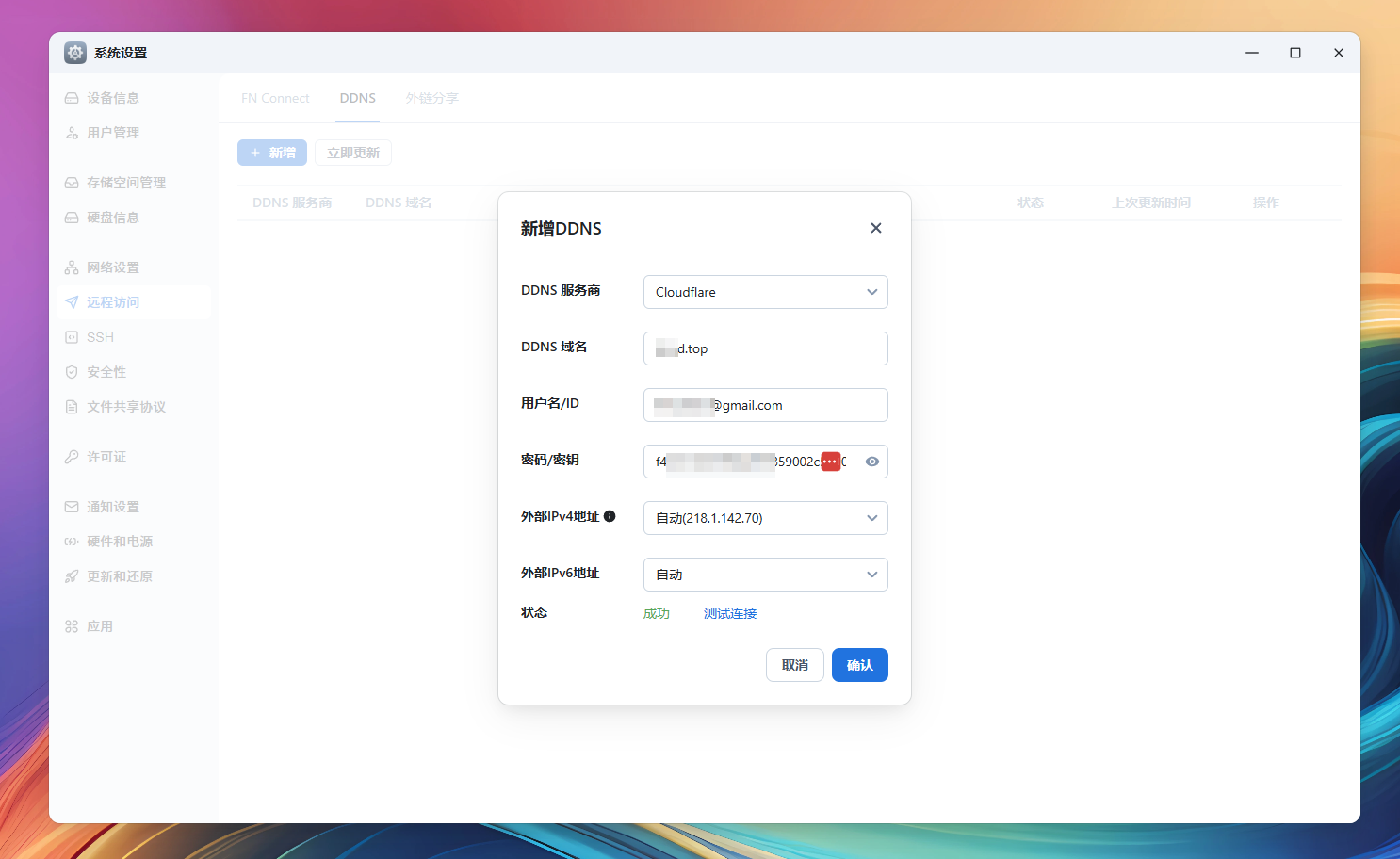The height and width of the screenshot is (859, 1400).
Task: Go to 网络设置 sidebar item
Action: click(x=112, y=267)
